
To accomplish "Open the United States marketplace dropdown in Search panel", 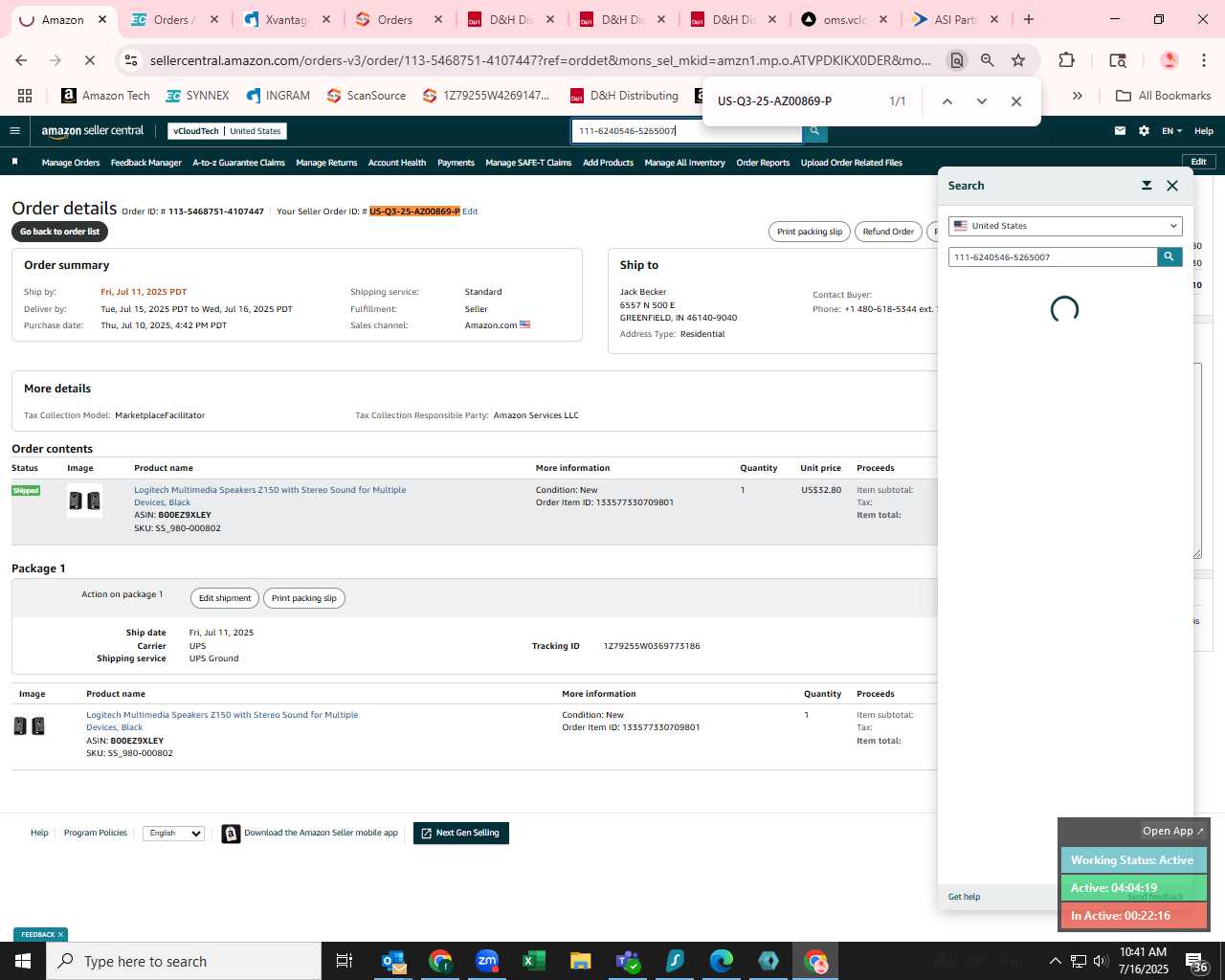I will pos(1065,226).
